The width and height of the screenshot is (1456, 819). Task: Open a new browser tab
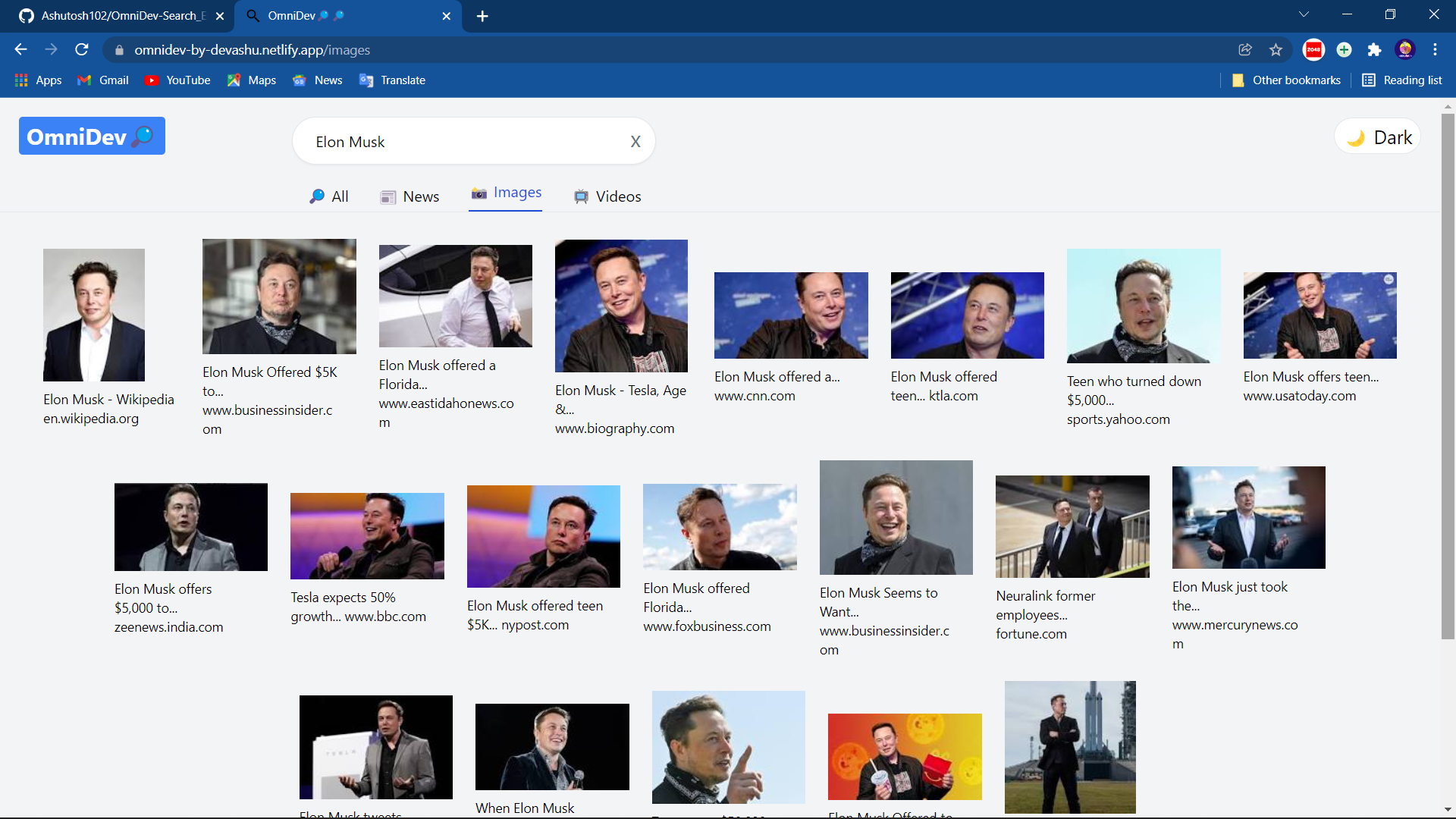point(482,16)
